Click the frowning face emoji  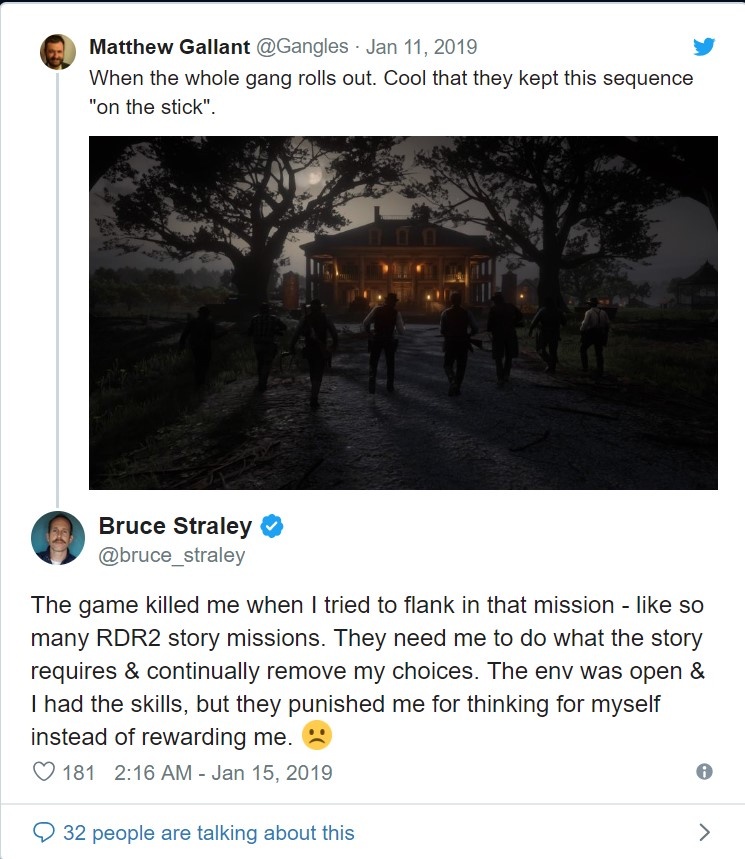[x=317, y=735]
